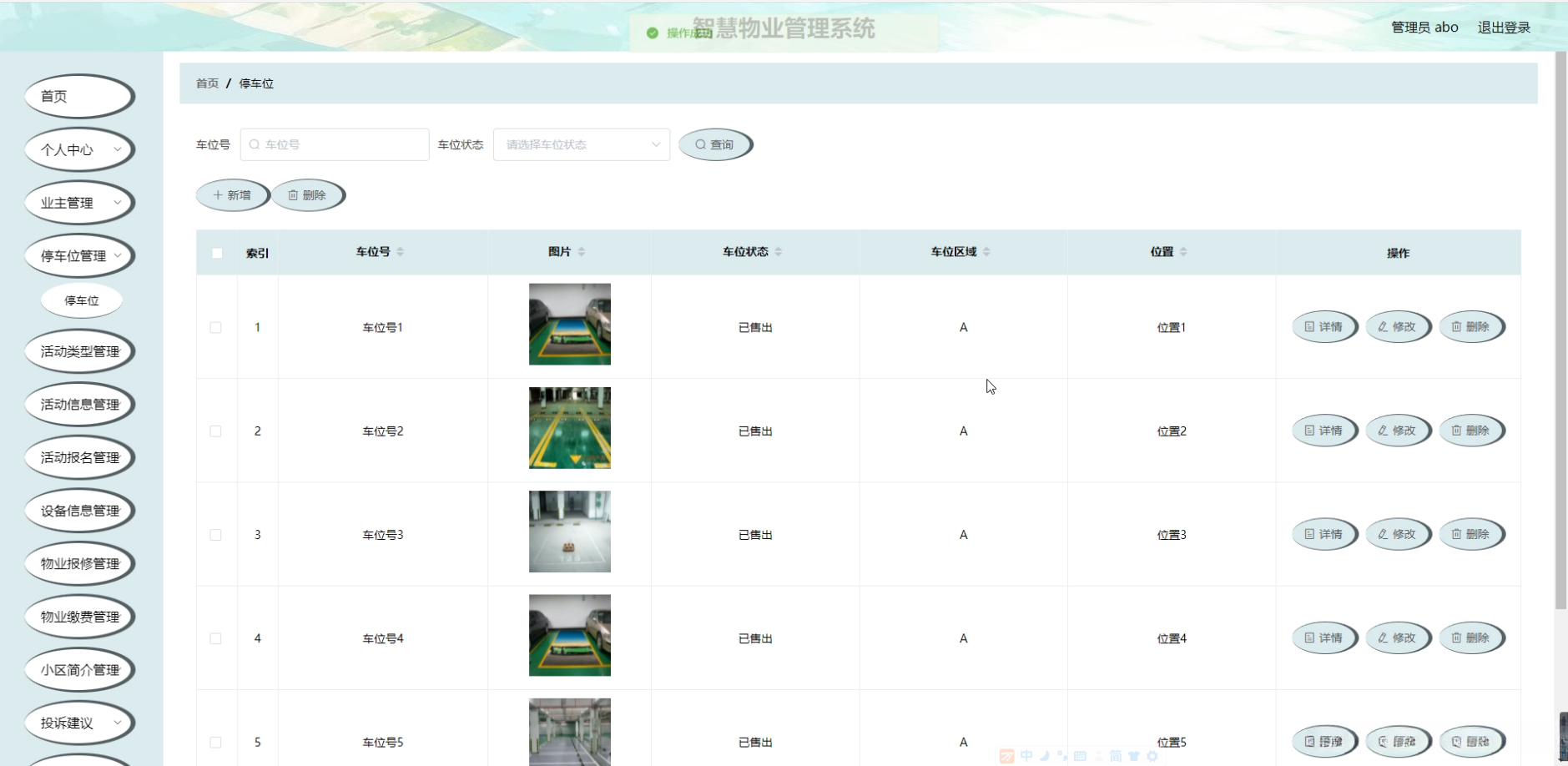Modify 车位号4 via 修改
The width and height of the screenshot is (1568, 766).
(x=1399, y=637)
